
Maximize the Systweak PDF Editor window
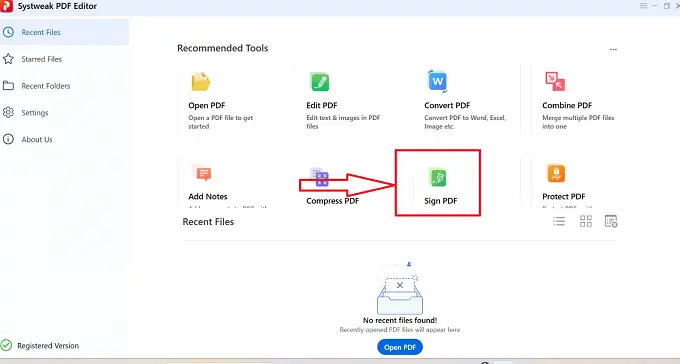pyautogui.click(x=667, y=6)
